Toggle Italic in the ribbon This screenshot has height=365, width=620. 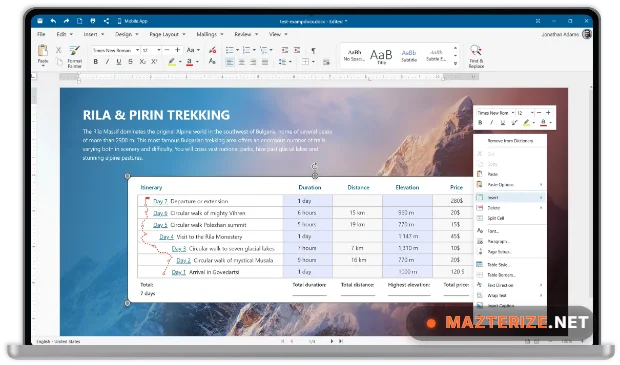click(107, 62)
